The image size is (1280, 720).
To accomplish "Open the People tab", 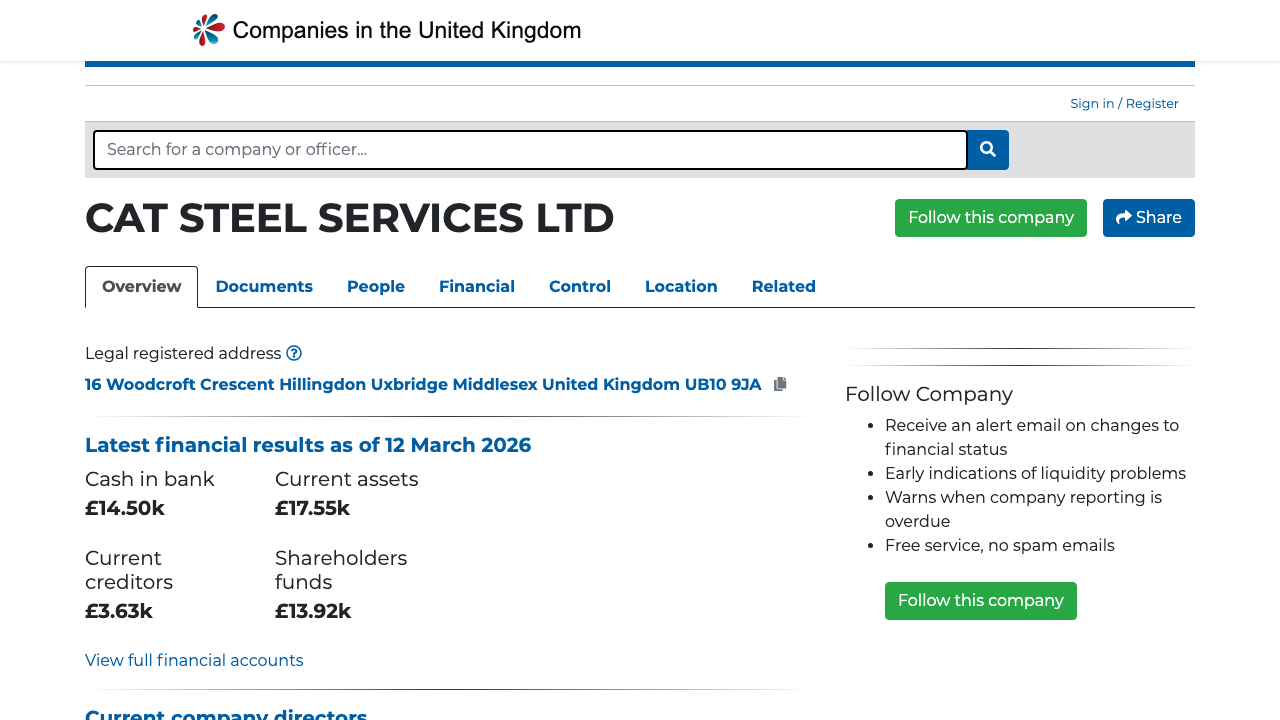I will pyautogui.click(x=375, y=287).
